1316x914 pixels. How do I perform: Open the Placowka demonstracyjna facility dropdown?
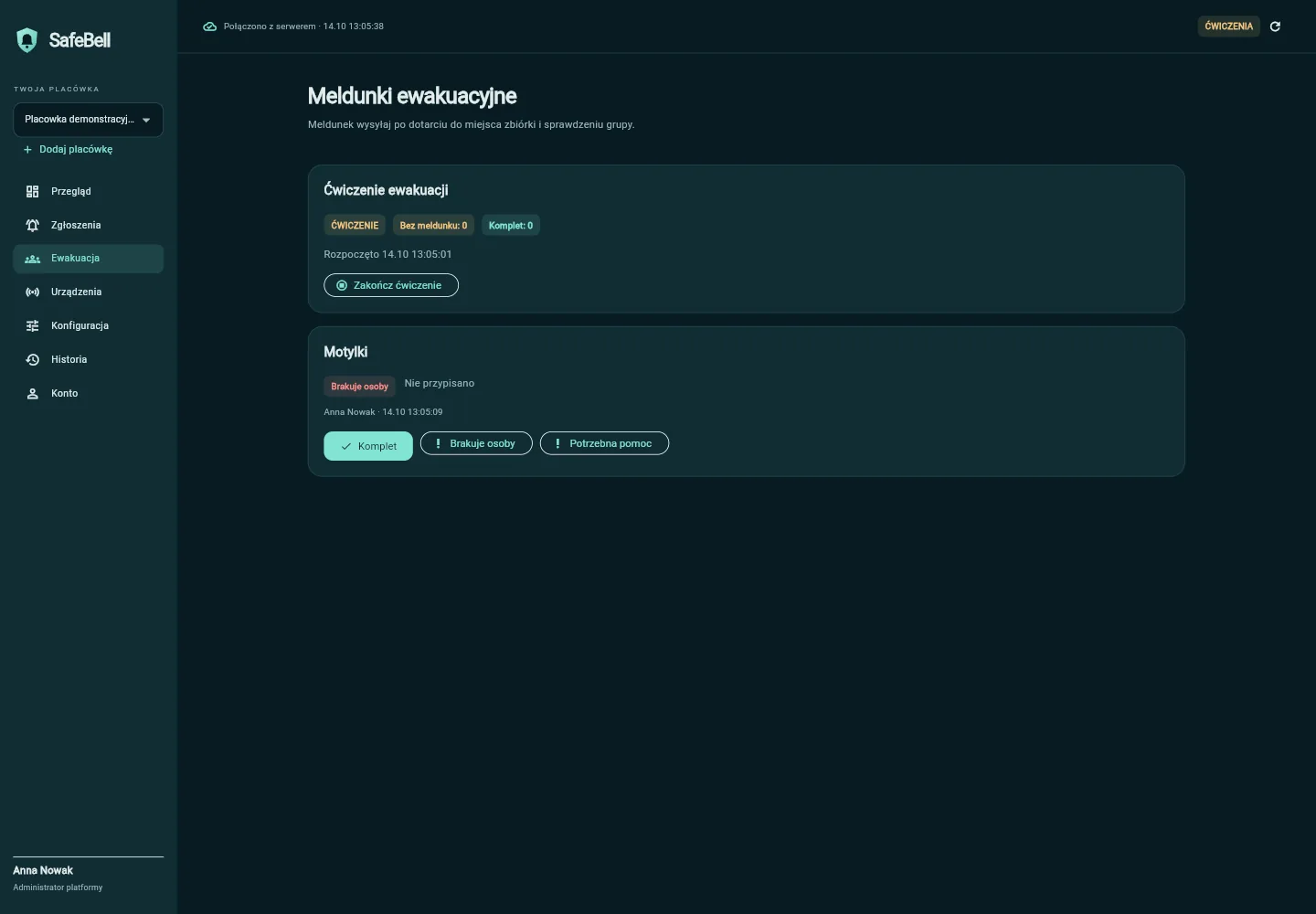point(88,120)
